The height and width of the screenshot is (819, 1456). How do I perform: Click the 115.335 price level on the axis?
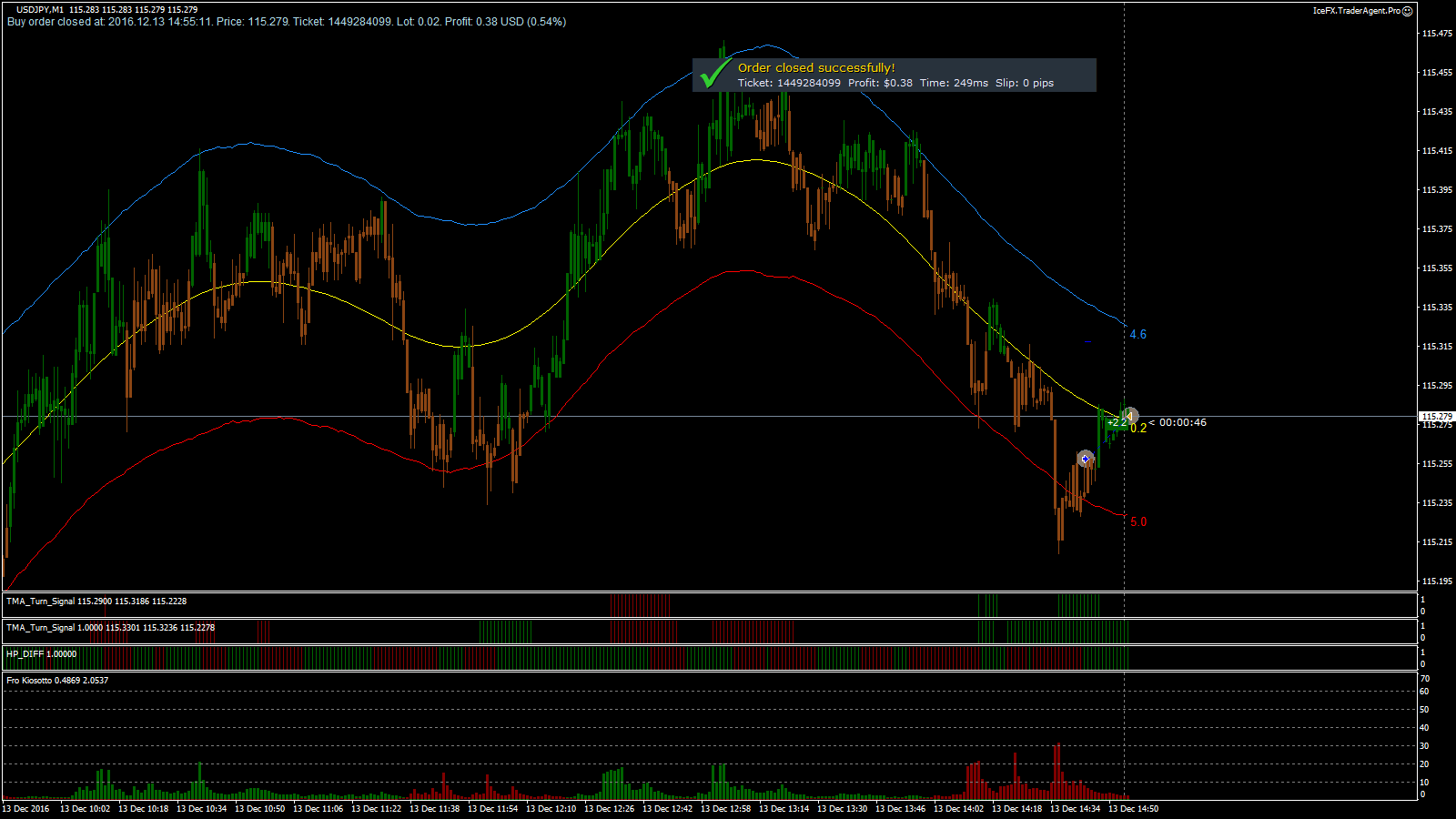(x=1437, y=308)
